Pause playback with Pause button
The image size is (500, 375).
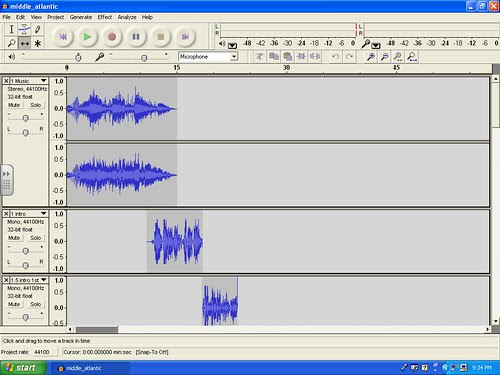pyautogui.click(x=136, y=37)
